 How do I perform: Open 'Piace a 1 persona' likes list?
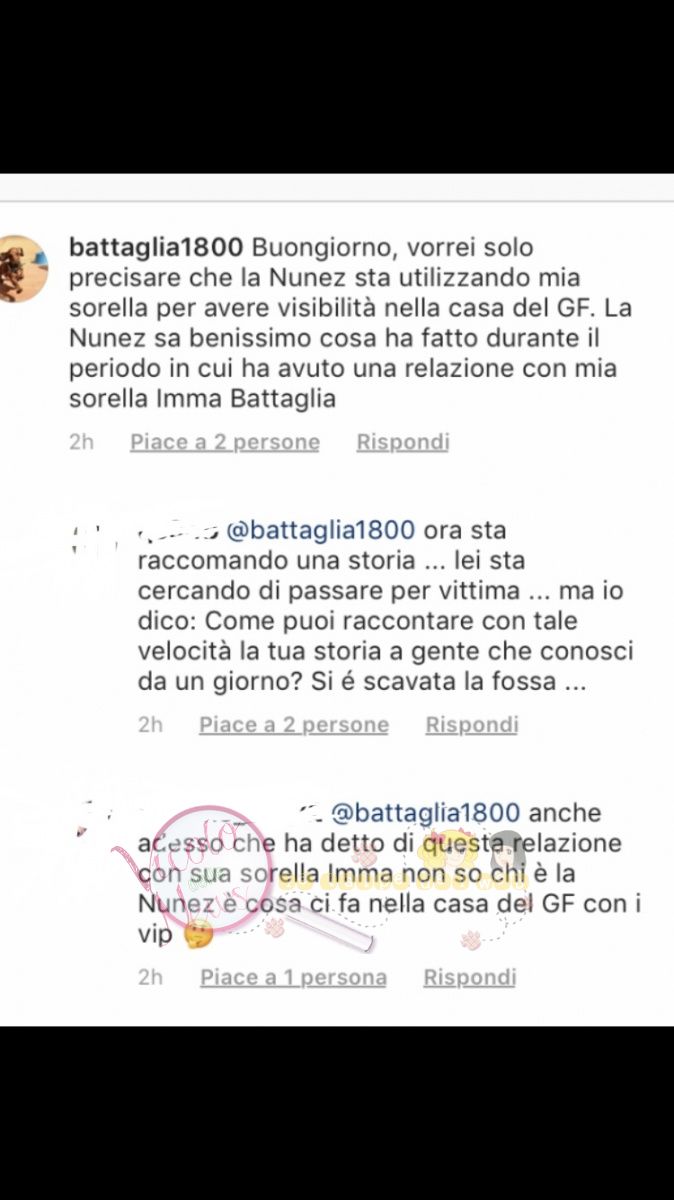click(x=294, y=978)
